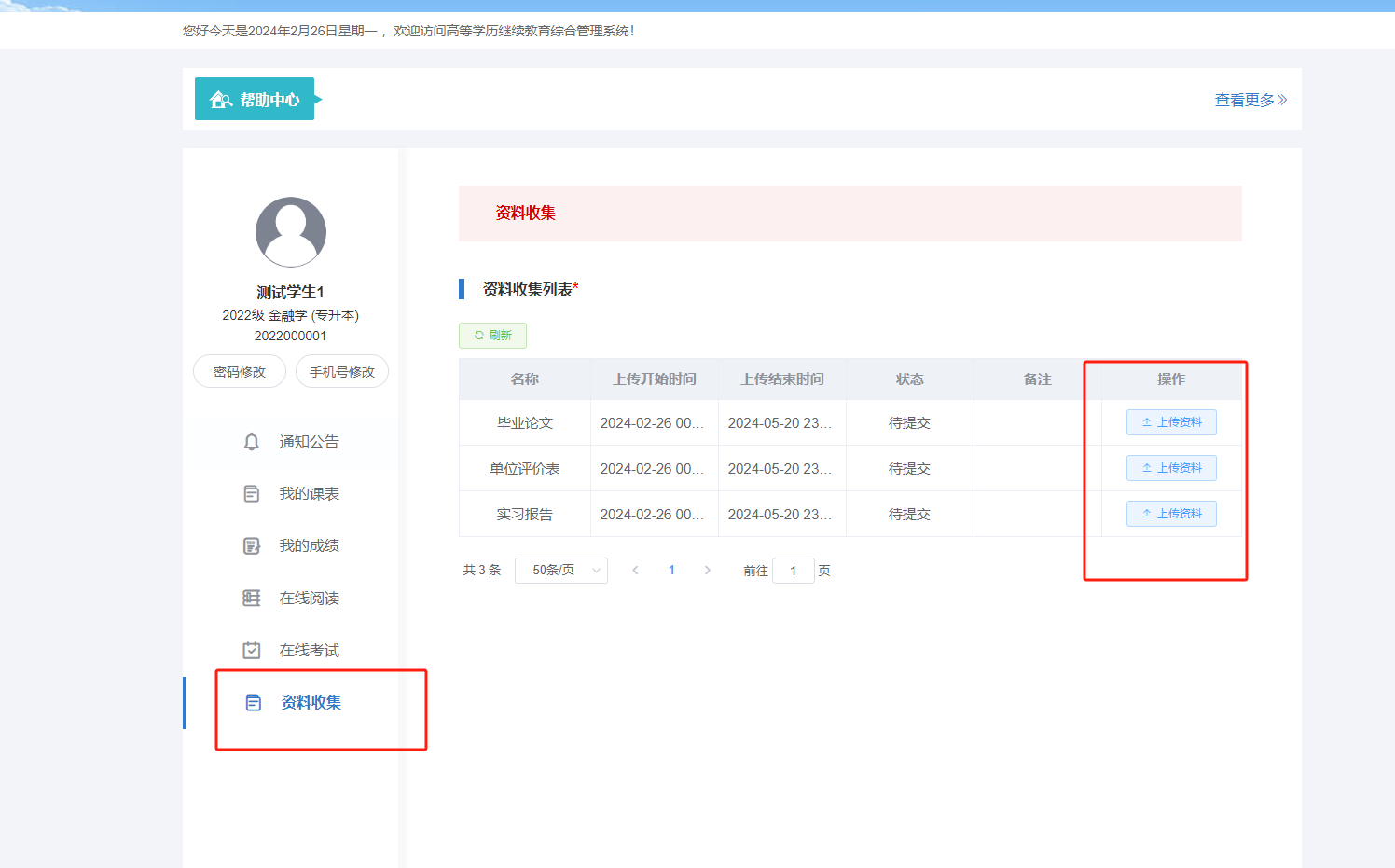Click 密码修改 button
Screen dimensions: 1395x868
click(239, 372)
